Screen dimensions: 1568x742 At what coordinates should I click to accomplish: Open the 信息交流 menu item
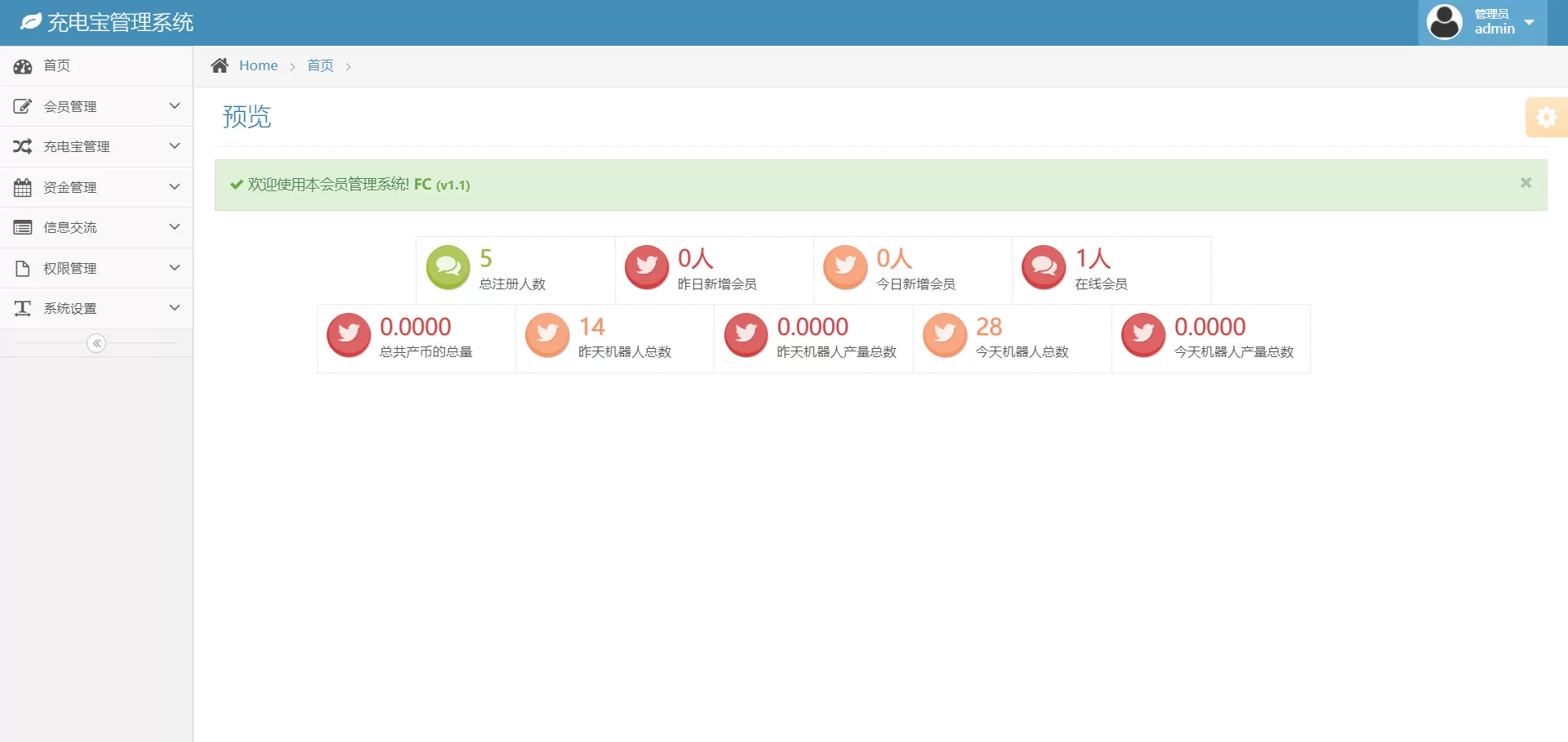(x=96, y=227)
